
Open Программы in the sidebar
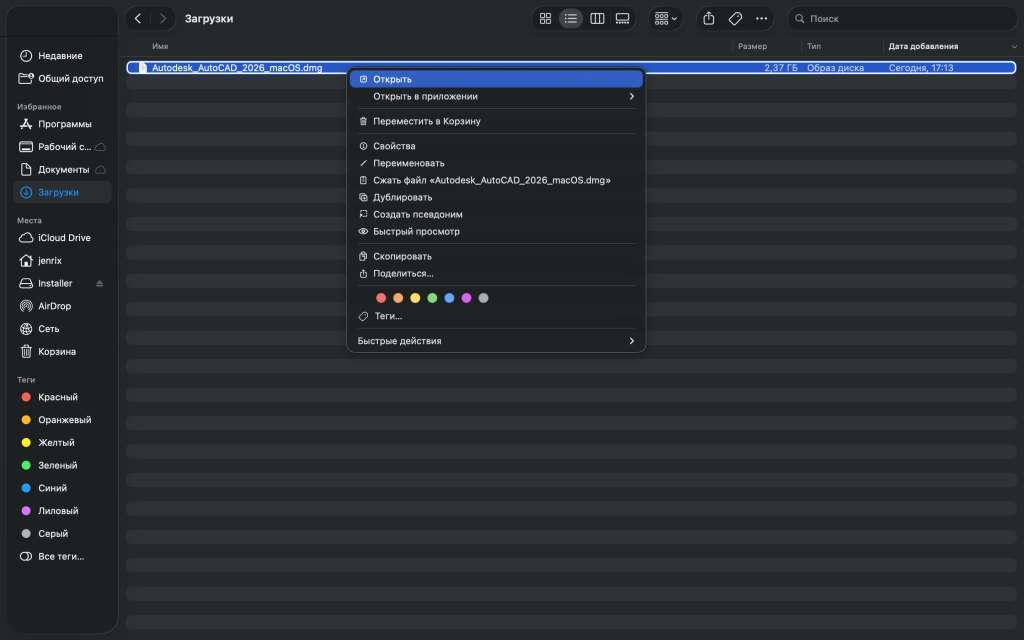coord(62,124)
